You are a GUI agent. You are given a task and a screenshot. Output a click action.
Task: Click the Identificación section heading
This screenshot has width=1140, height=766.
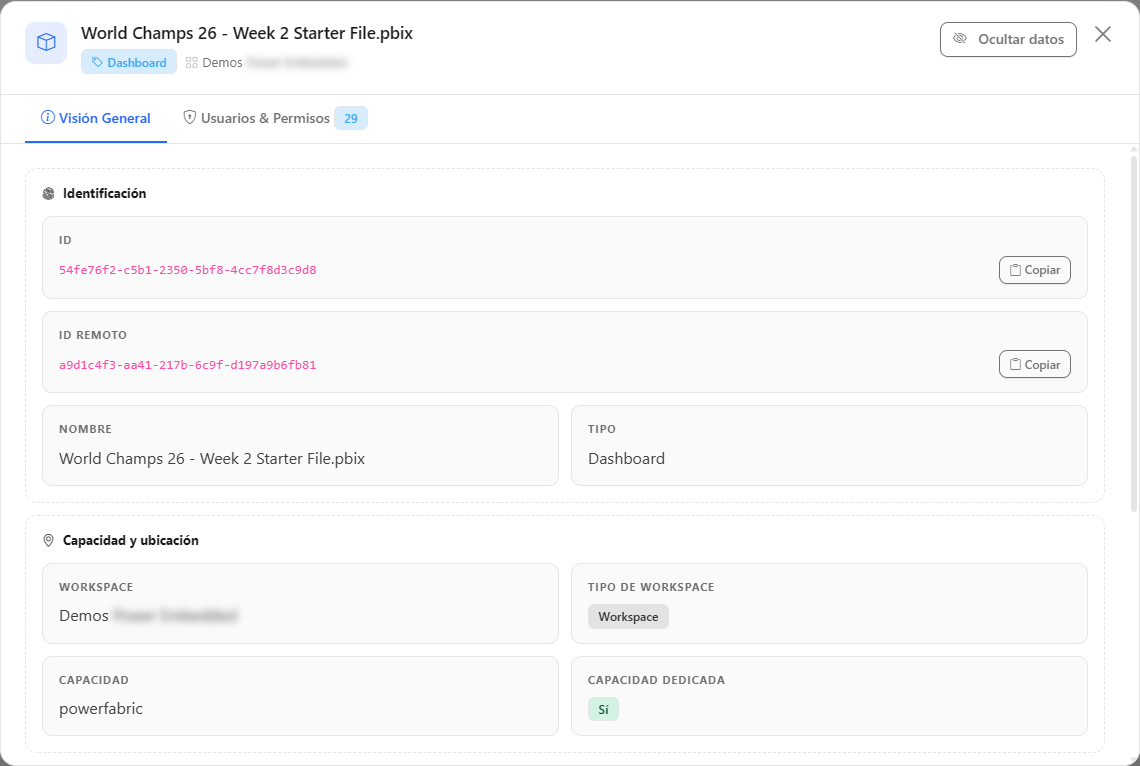tap(105, 193)
